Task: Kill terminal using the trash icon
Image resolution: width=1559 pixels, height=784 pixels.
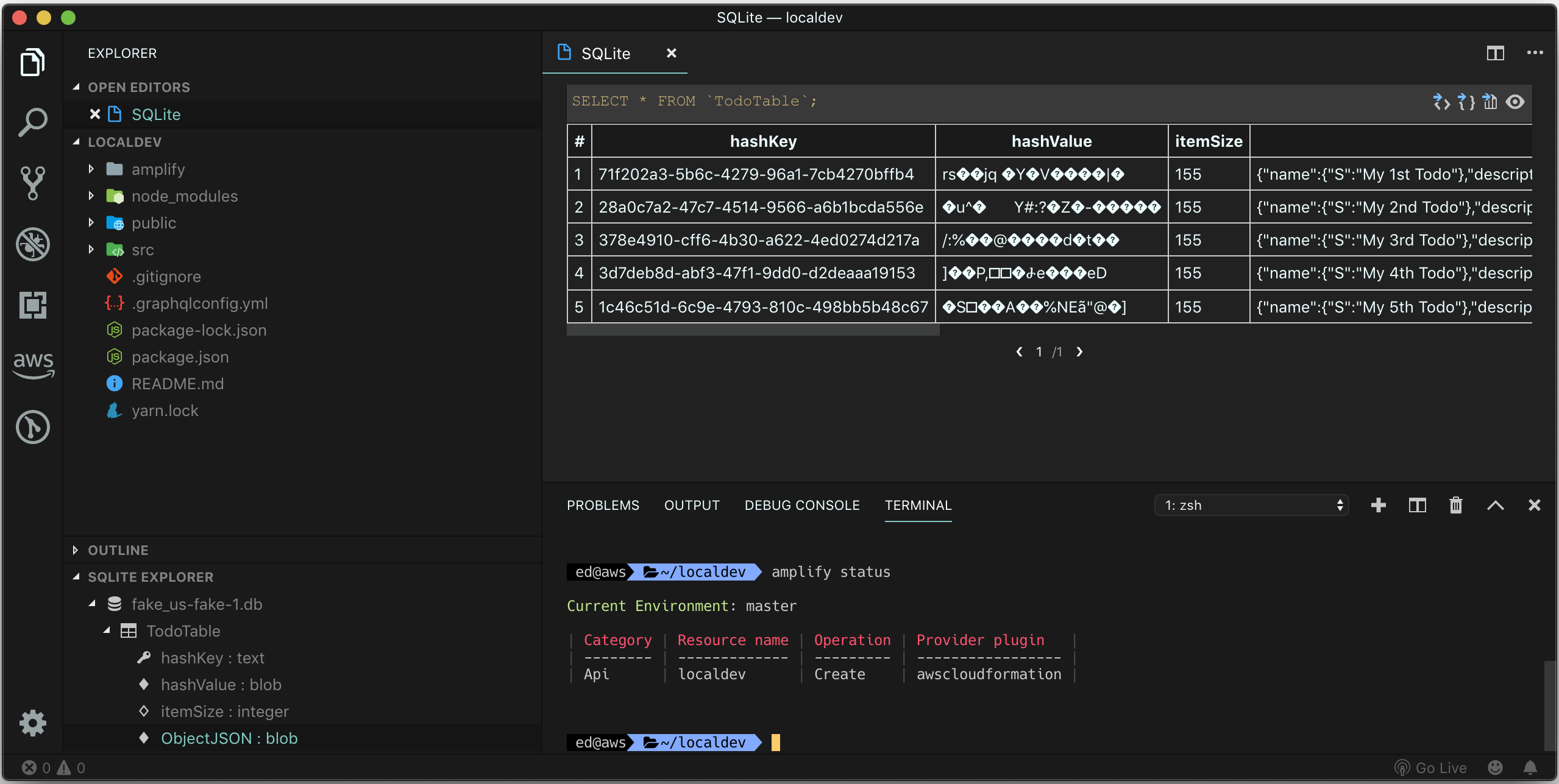Action: pyautogui.click(x=1455, y=505)
